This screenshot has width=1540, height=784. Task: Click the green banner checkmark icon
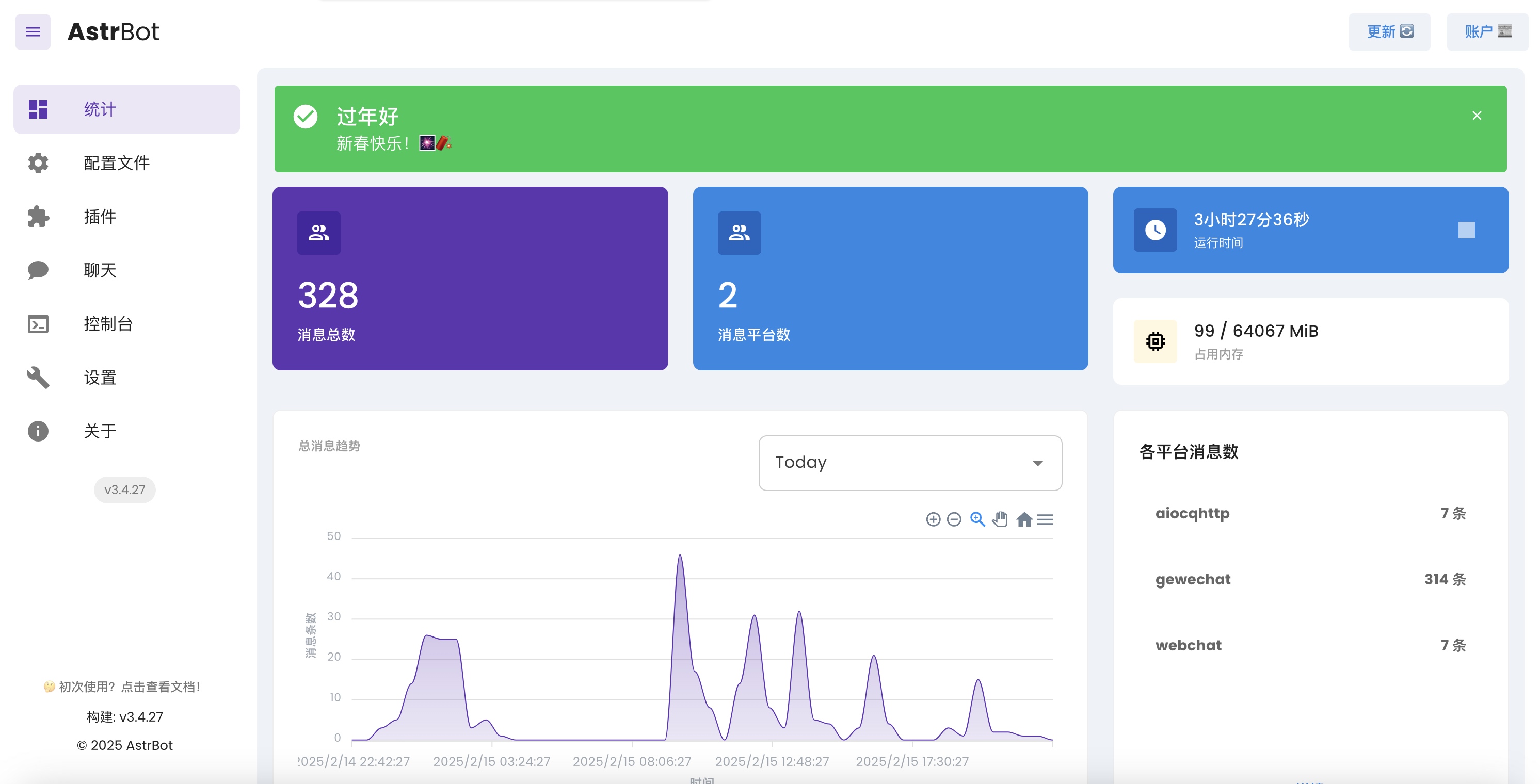[306, 117]
